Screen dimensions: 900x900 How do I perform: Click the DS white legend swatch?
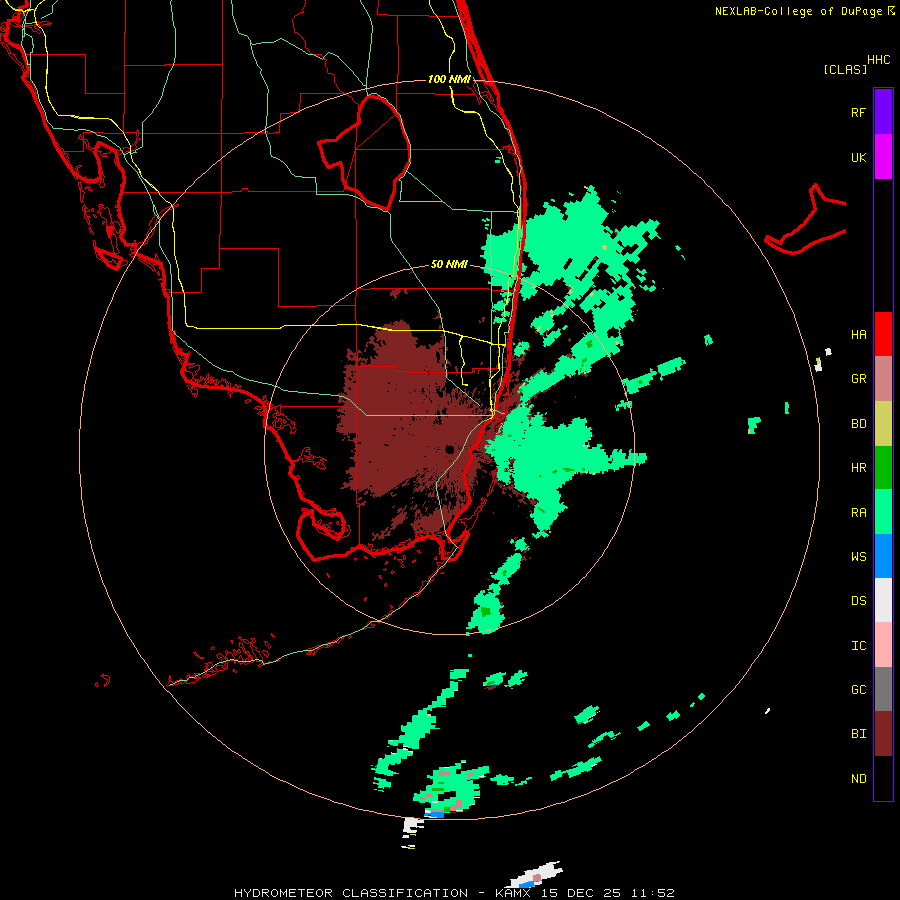[x=883, y=600]
